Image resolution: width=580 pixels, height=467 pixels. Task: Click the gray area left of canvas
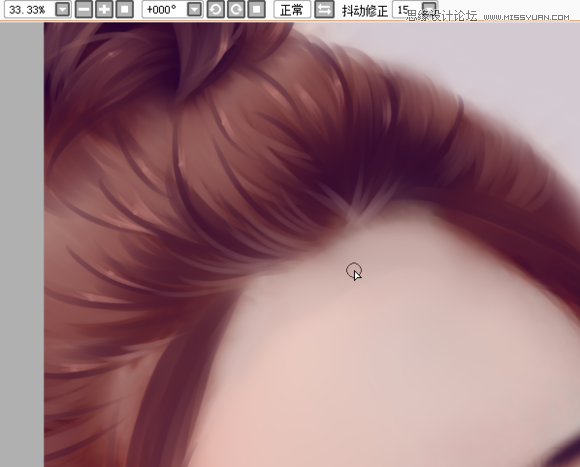coord(22,244)
